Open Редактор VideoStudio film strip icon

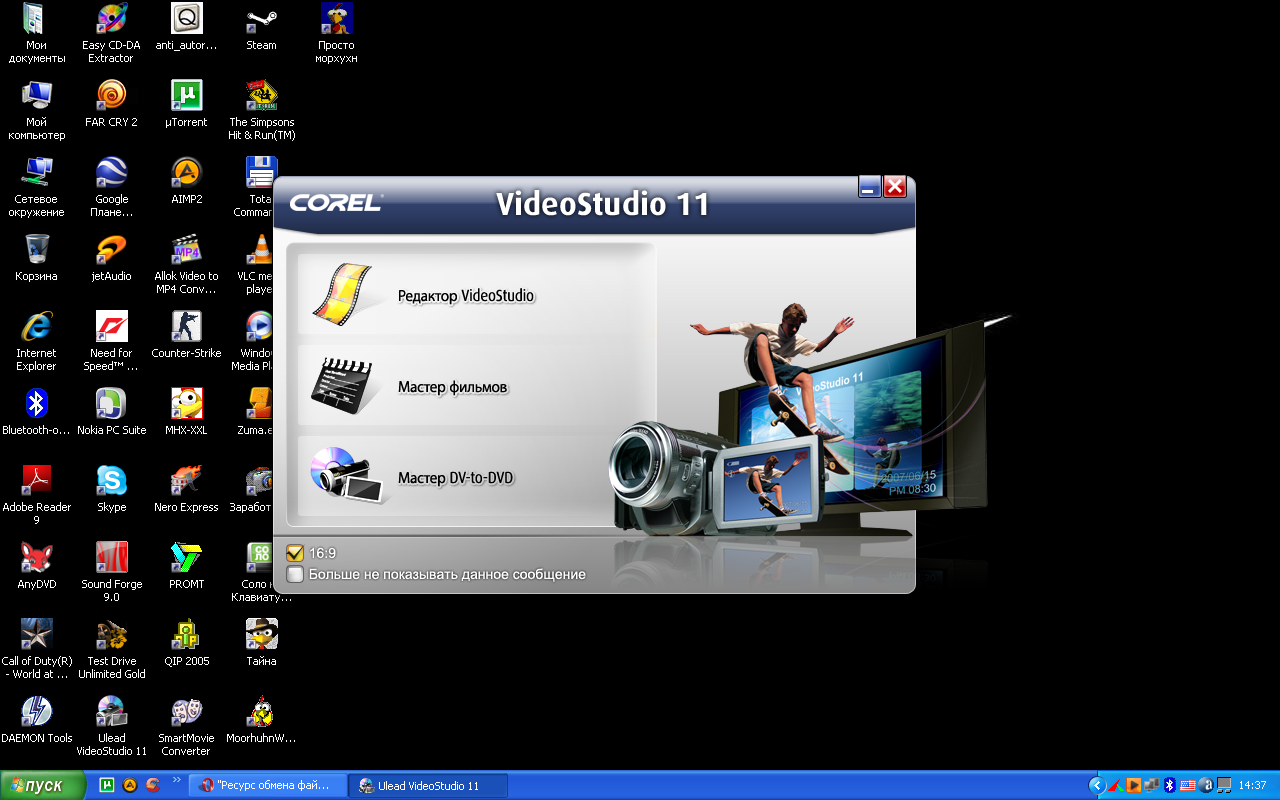(341, 295)
